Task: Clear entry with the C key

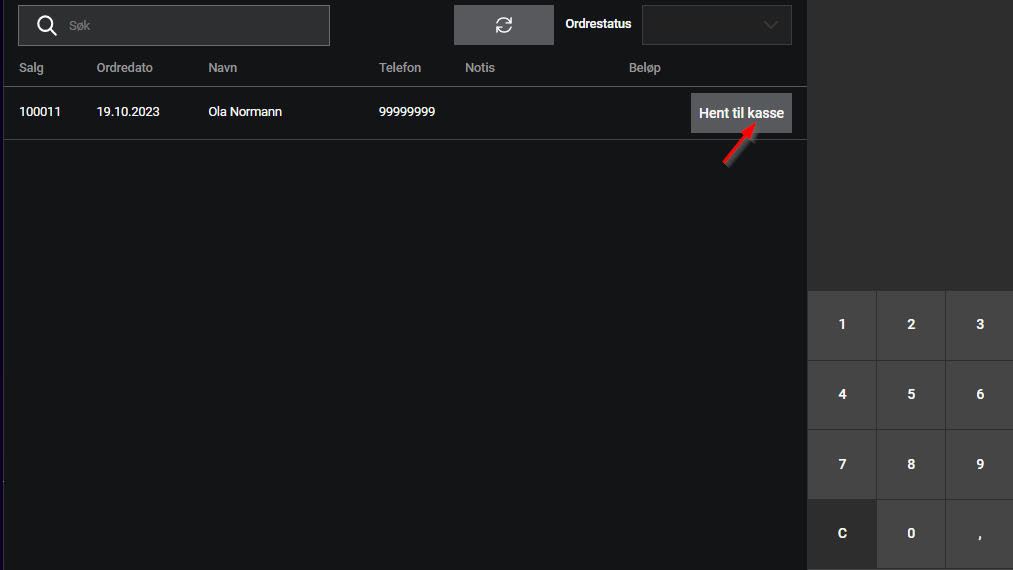Action: coord(842,534)
